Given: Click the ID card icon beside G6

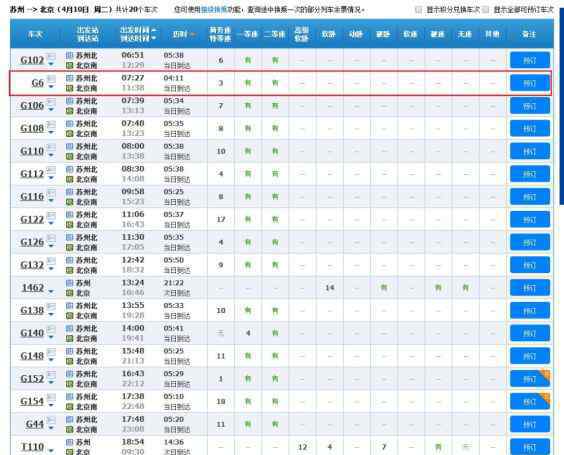Looking at the screenshot, I should click(51, 79).
